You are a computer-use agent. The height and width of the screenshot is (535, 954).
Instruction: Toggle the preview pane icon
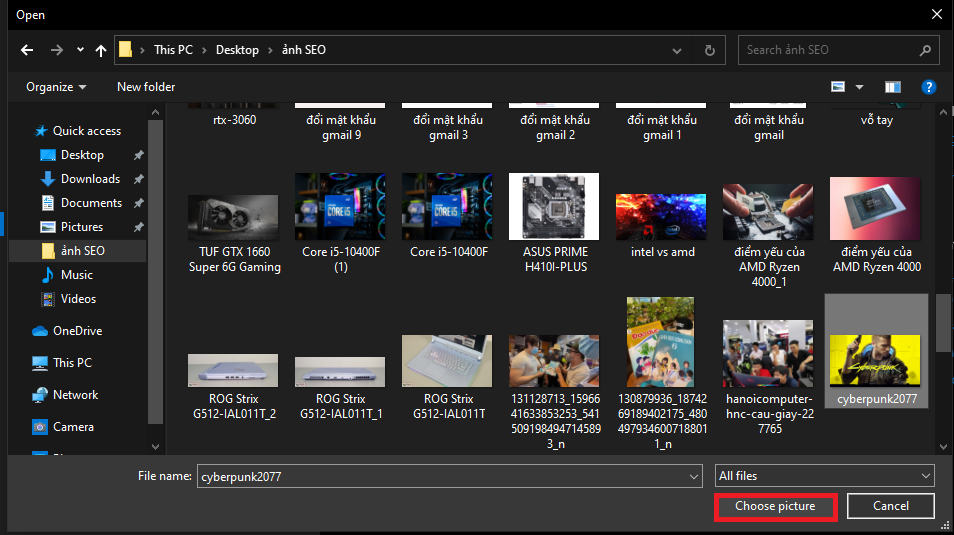(893, 87)
